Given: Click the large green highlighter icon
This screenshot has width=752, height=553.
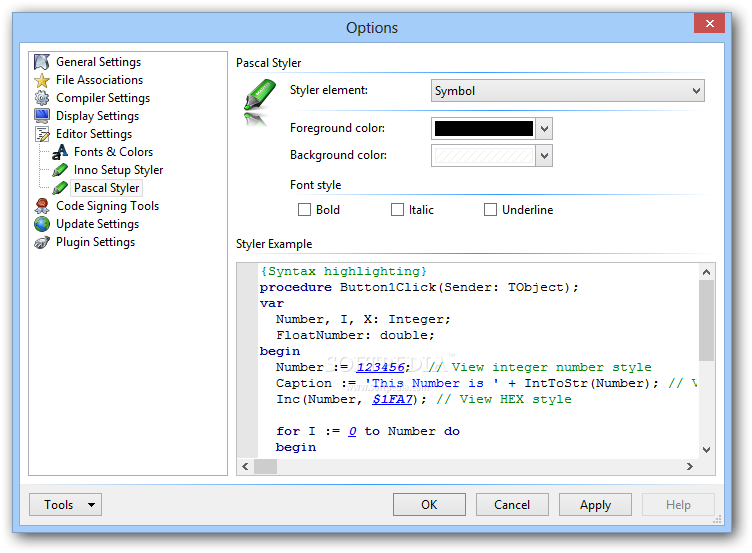Looking at the screenshot, I should (259, 103).
